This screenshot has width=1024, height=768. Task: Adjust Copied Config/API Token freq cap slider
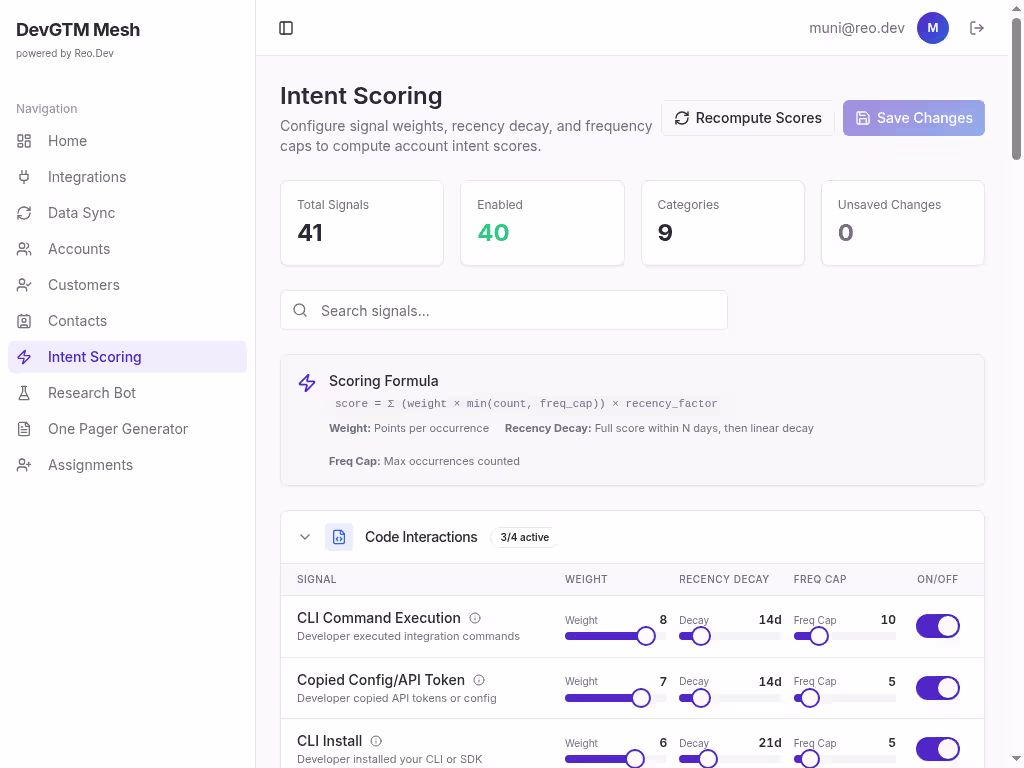click(x=844, y=698)
